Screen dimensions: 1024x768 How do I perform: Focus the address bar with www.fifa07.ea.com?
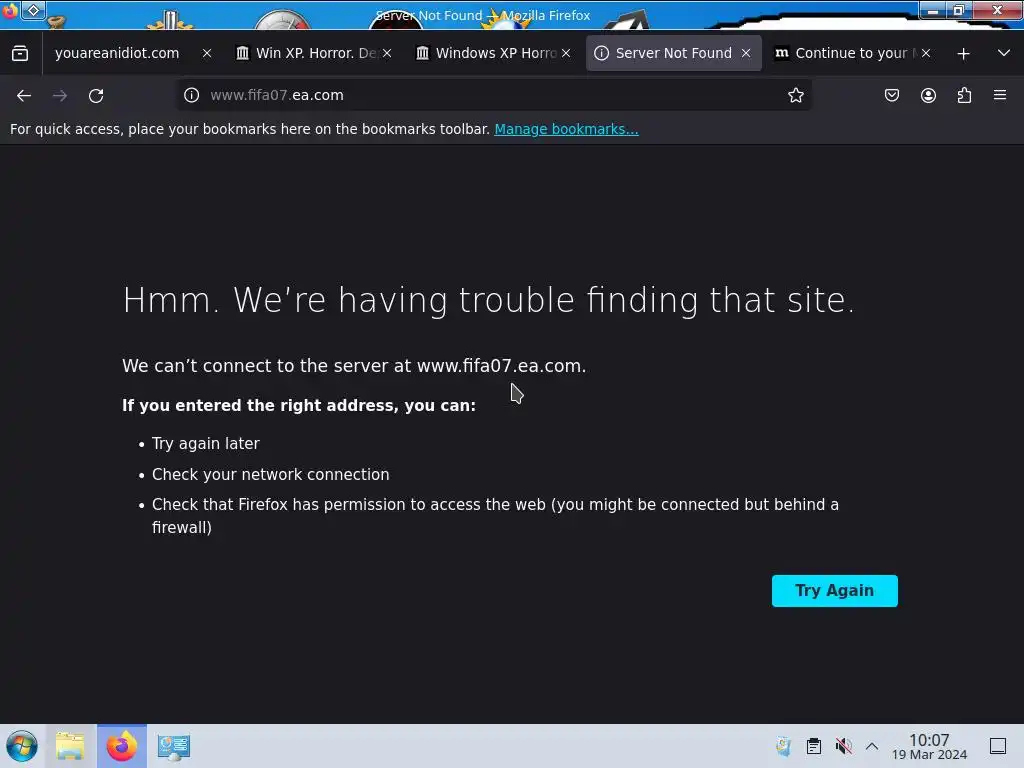(x=494, y=95)
